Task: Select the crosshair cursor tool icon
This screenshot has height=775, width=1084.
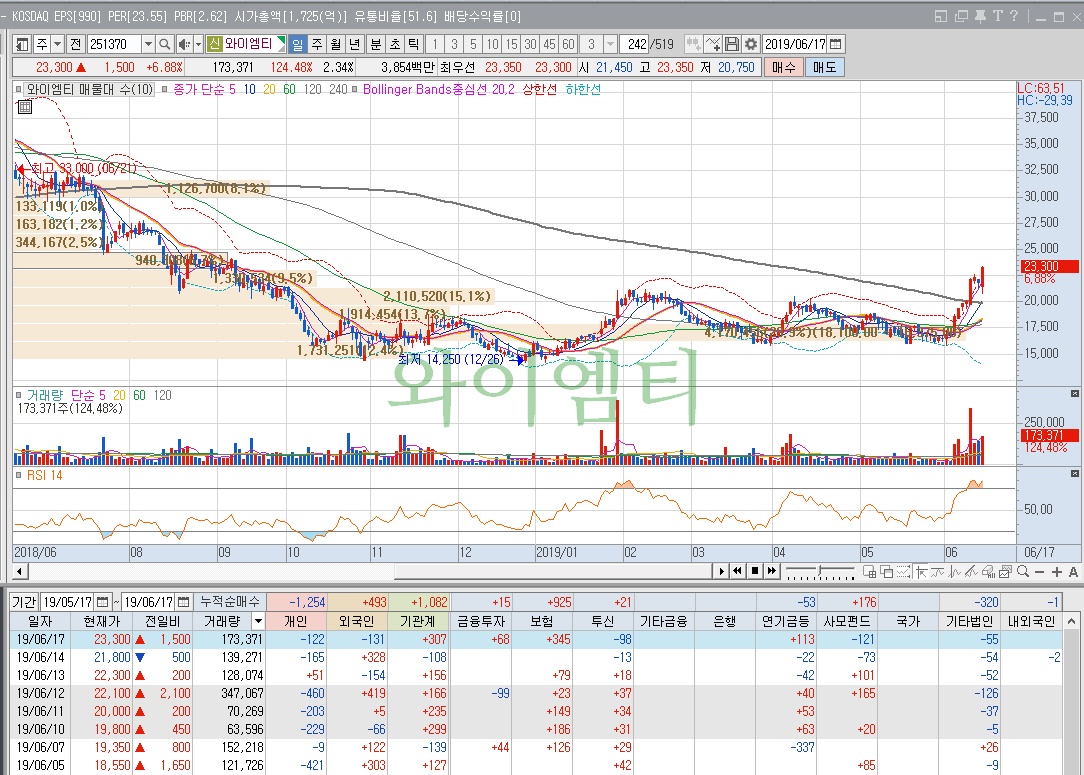Action: coord(921,571)
